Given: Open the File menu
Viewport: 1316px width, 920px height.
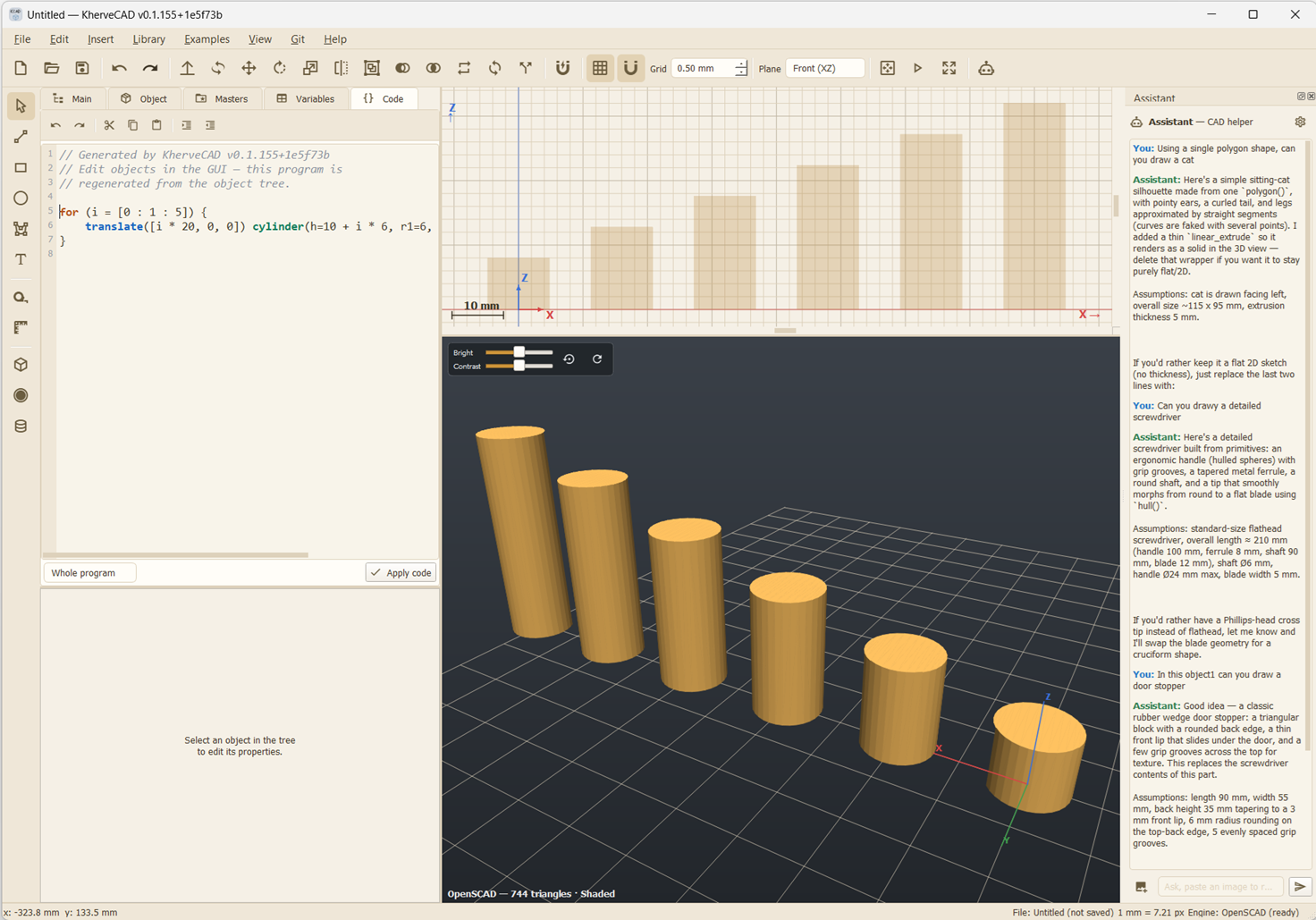Looking at the screenshot, I should [22, 39].
